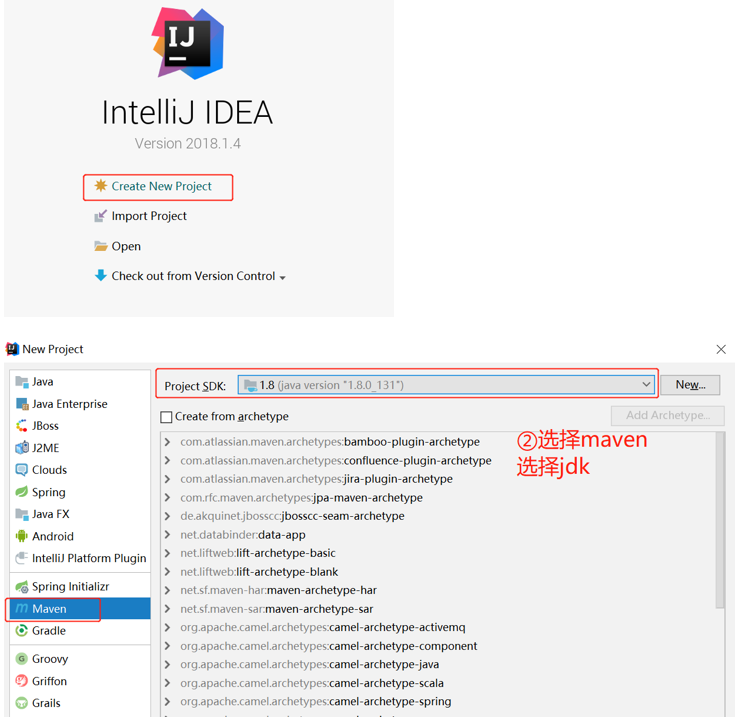Image resolution: width=735 pixels, height=719 pixels.
Task: Select the Groovy project type
Action: click(x=80, y=659)
